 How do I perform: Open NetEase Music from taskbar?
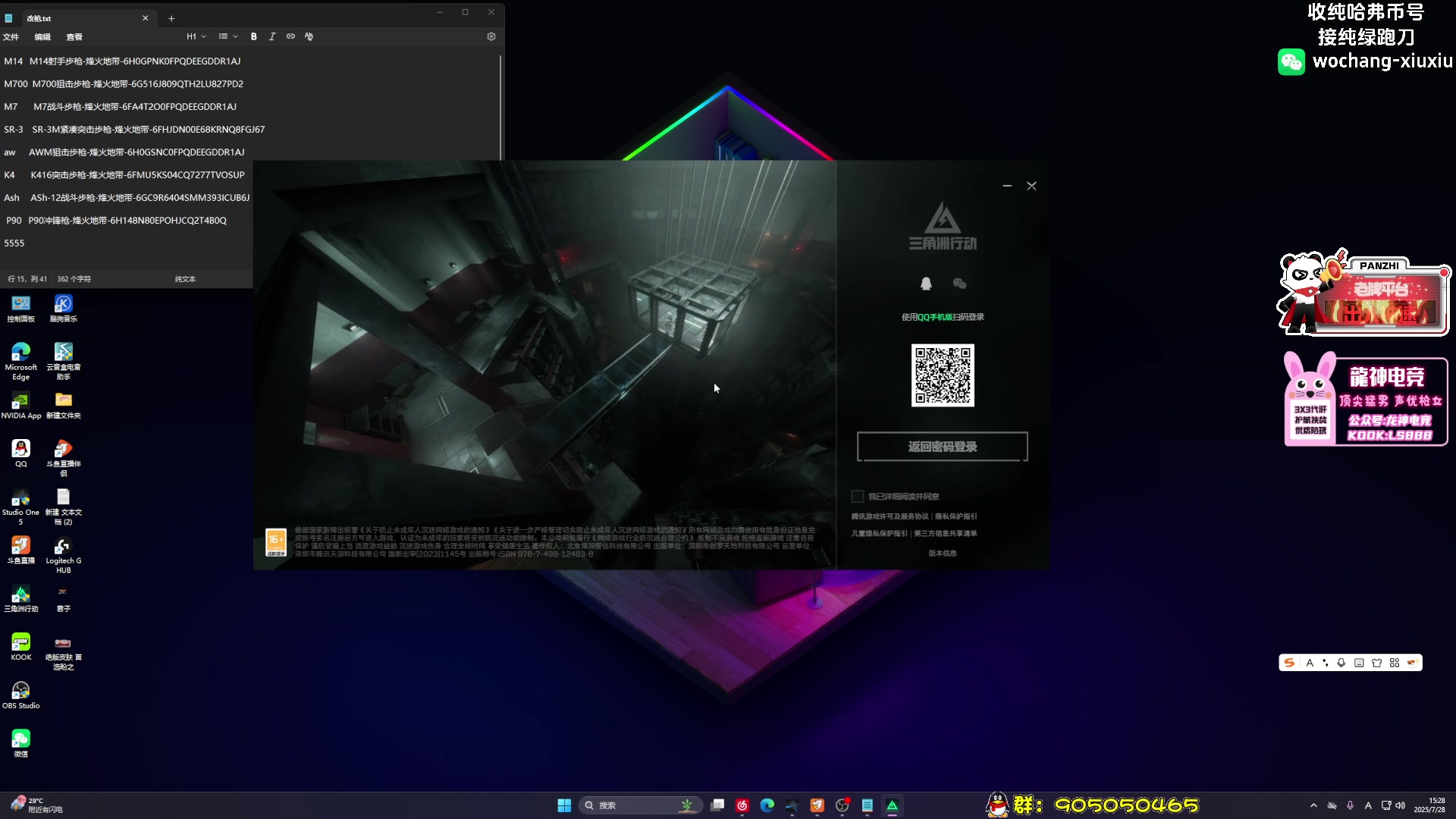point(742,805)
